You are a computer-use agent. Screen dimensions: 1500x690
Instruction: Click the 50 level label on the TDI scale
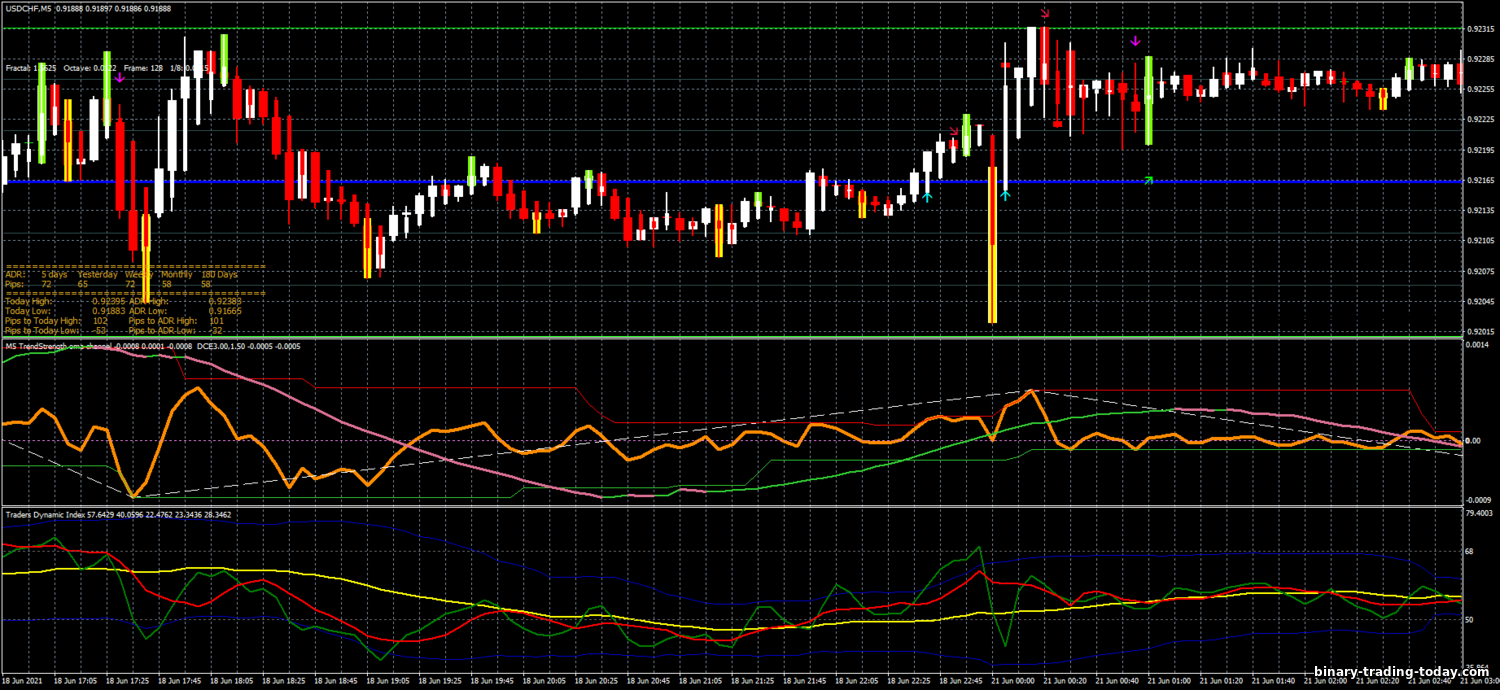(x=1470, y=621)
